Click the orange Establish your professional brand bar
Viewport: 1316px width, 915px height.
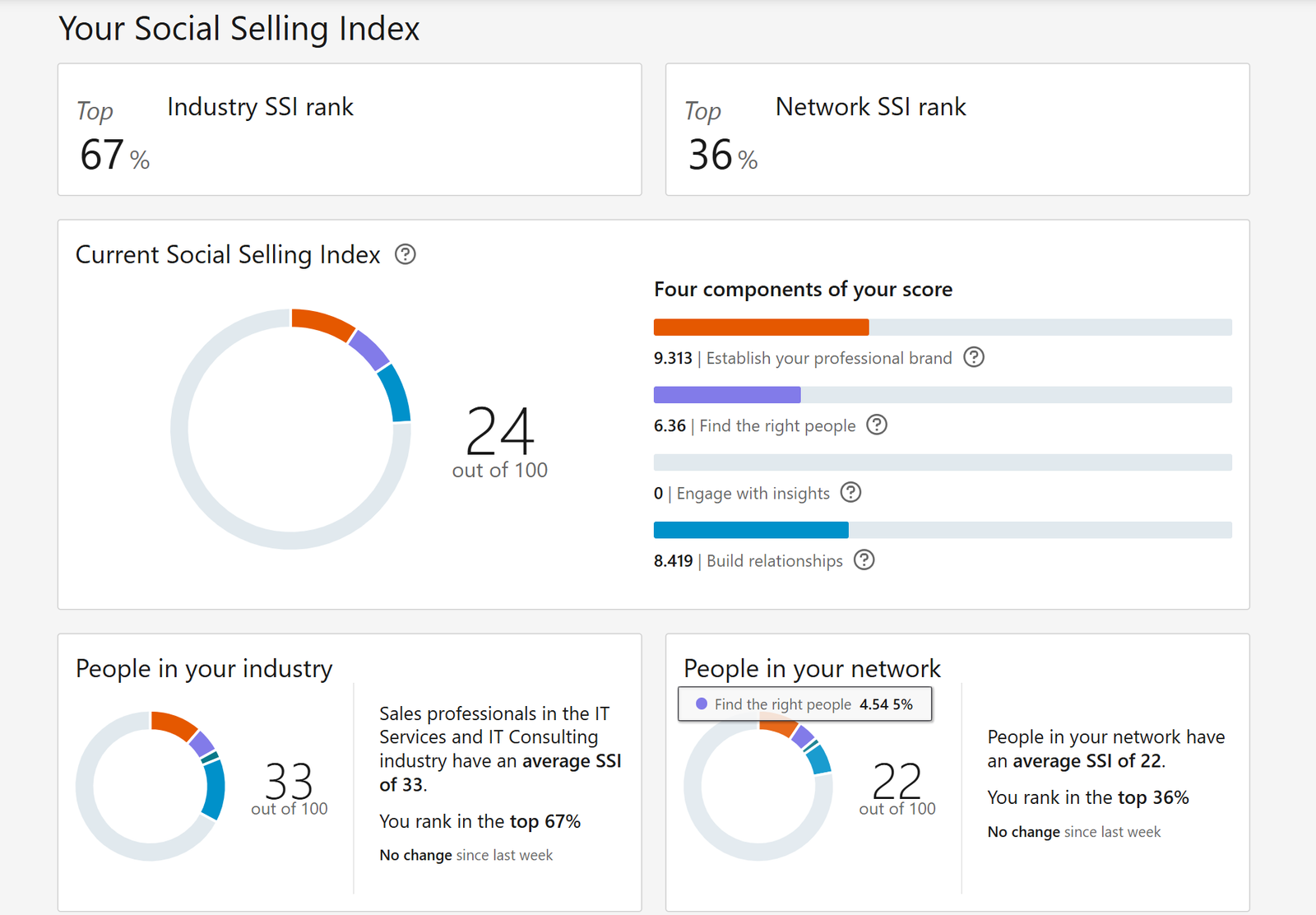tap(761, 327)
